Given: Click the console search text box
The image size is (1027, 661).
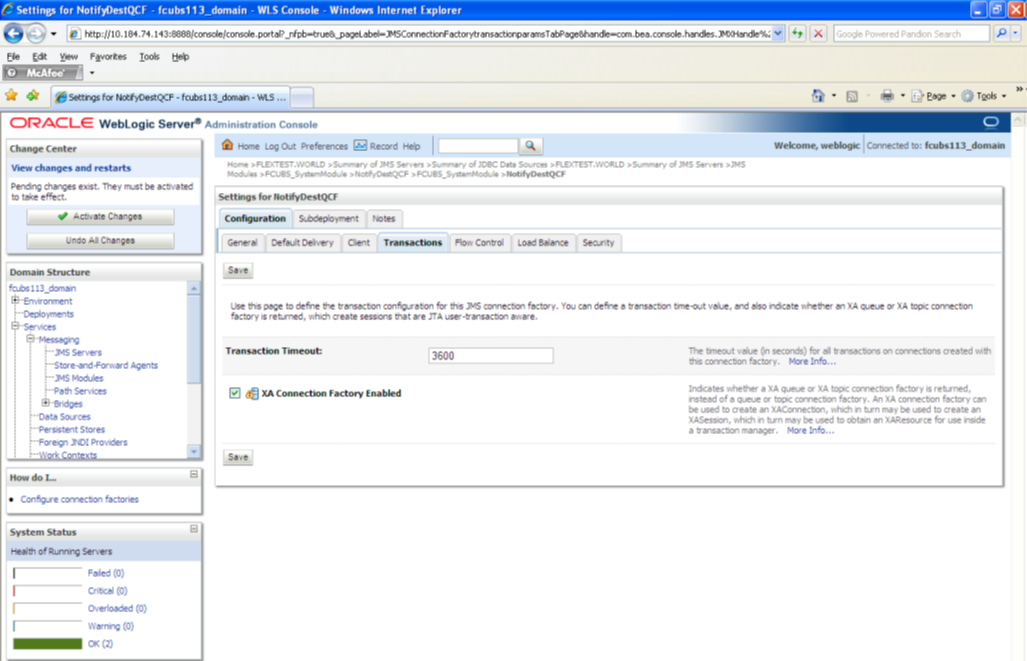Looking at the screenshot, I should [478, 145].
